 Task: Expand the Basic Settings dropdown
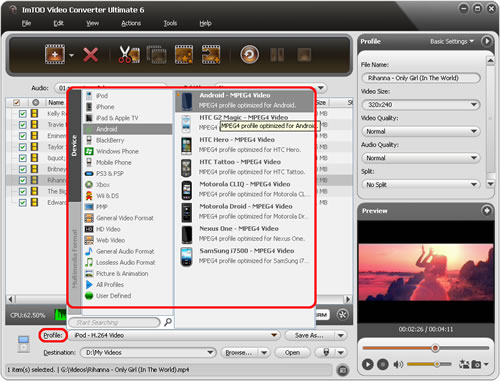pyautogui.click(x=452, y=41)
